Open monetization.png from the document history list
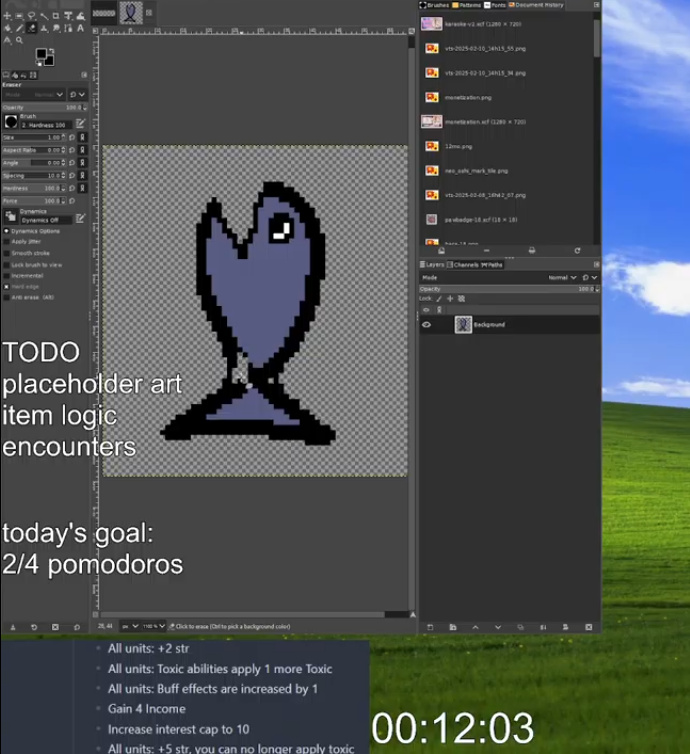The height and width of the screenshot is (754, 690). 467,97
